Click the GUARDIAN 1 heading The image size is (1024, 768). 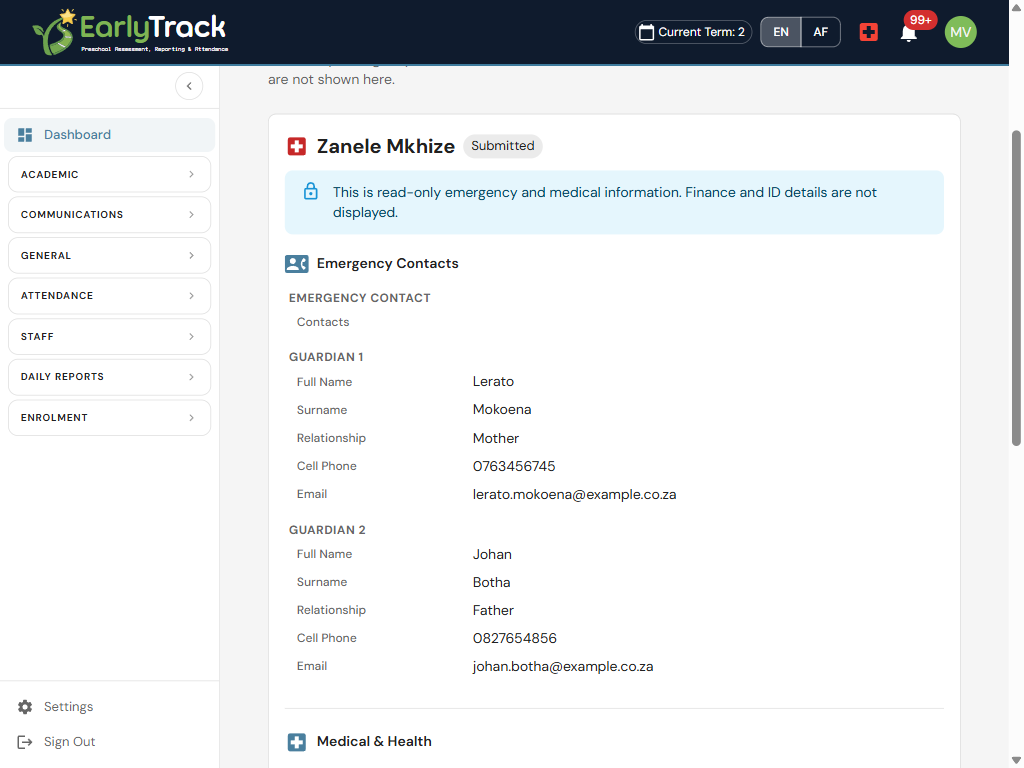327,357
